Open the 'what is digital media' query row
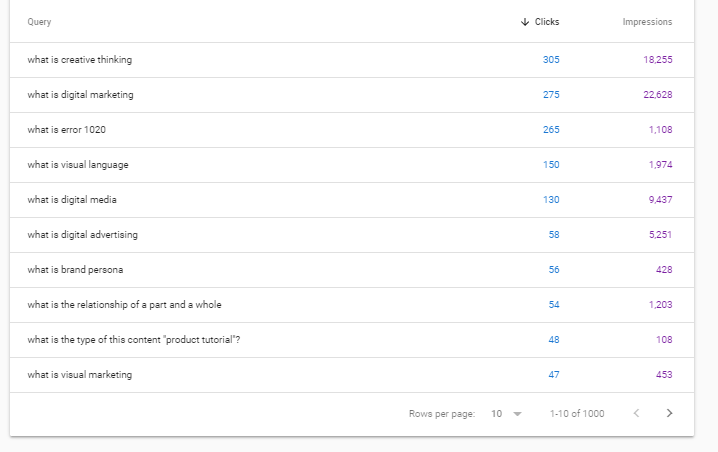This screenshot has width=718, height=452. click(x=73, y=200)
